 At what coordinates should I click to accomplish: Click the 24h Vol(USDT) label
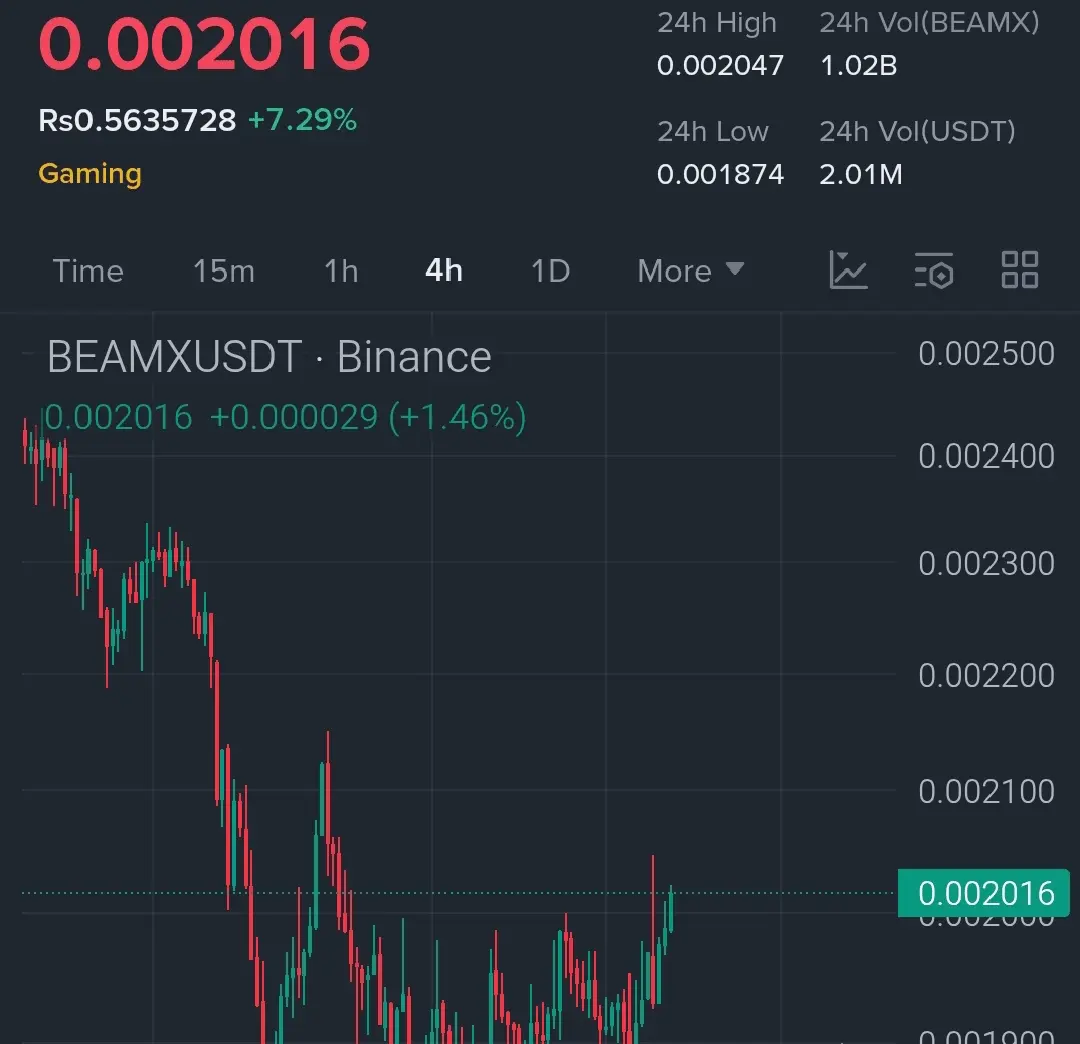point(917,132)
